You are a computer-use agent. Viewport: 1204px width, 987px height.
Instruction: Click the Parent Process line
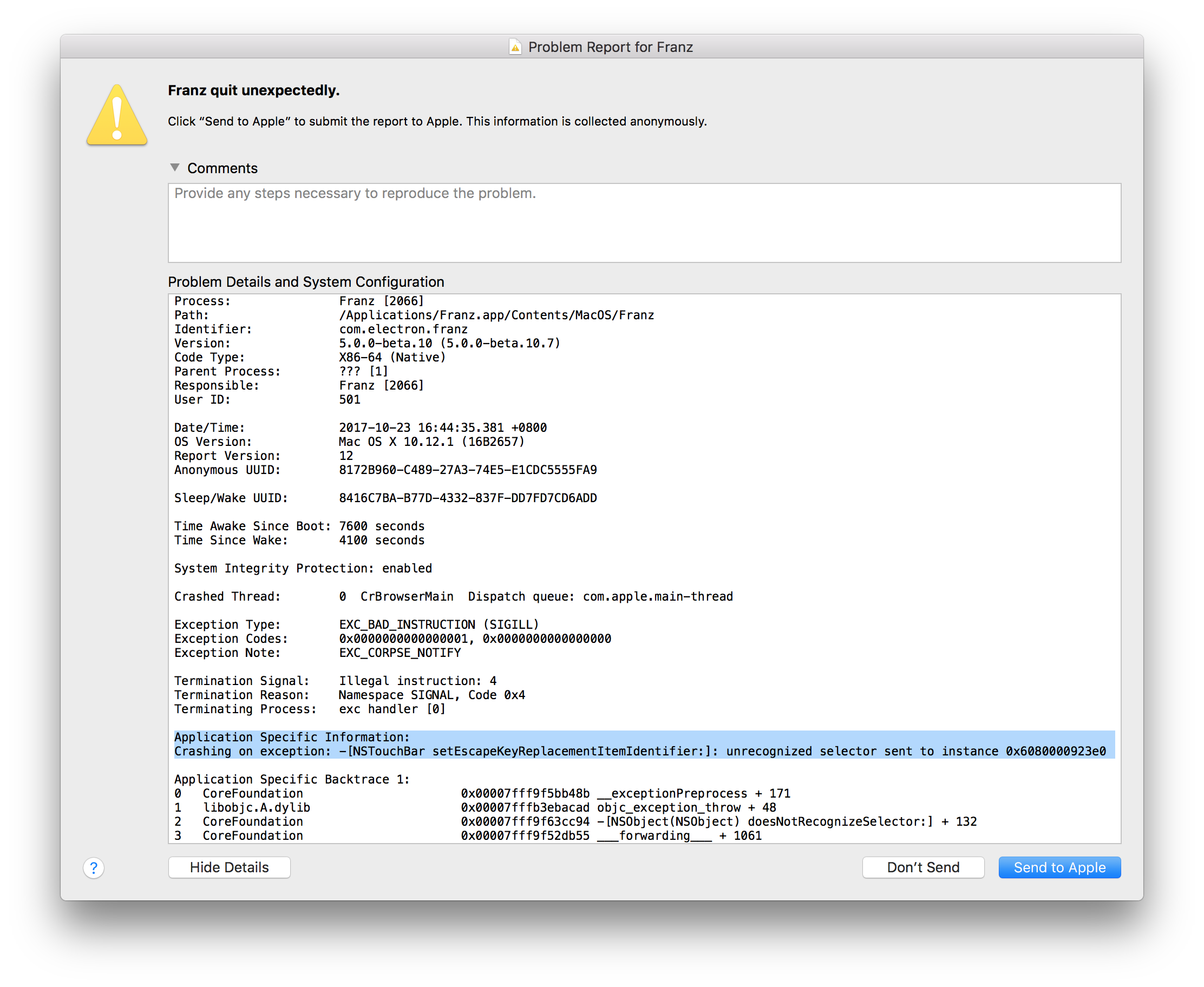(282, 372)
